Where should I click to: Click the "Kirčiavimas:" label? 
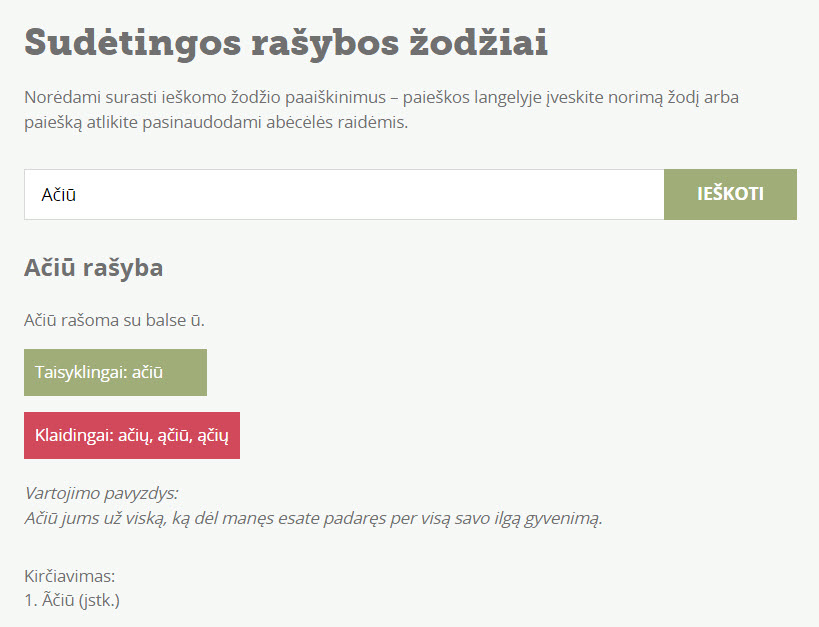[70, 576]
